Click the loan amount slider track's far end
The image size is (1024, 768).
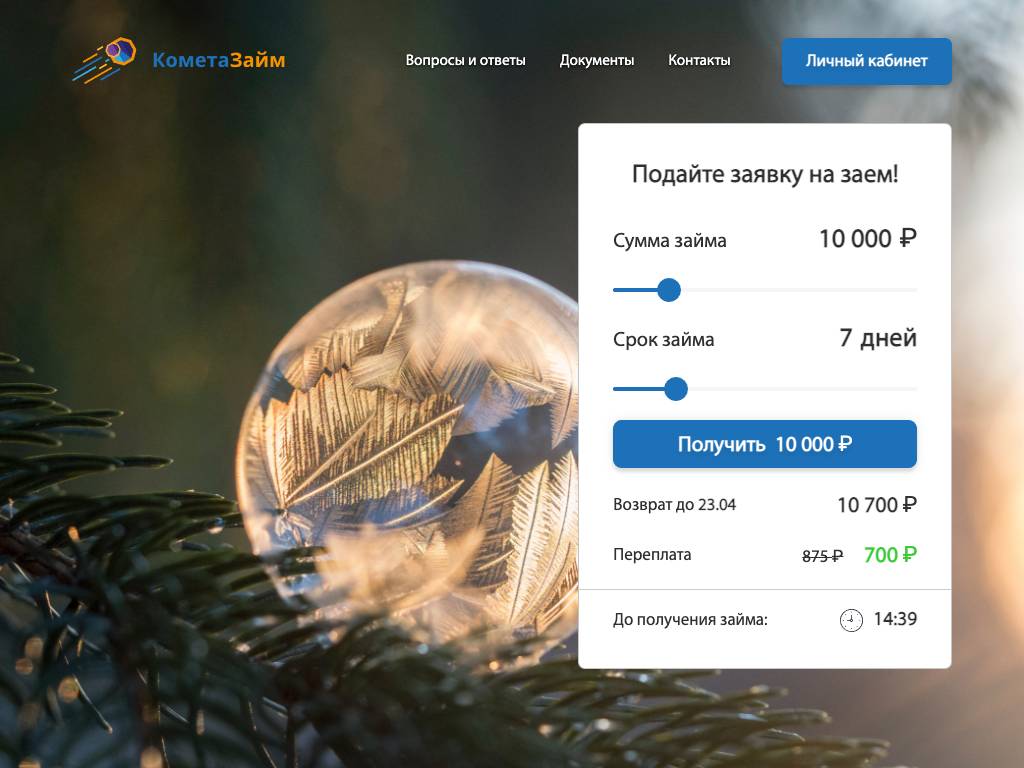pyautogui.click(x=913, y=290)
